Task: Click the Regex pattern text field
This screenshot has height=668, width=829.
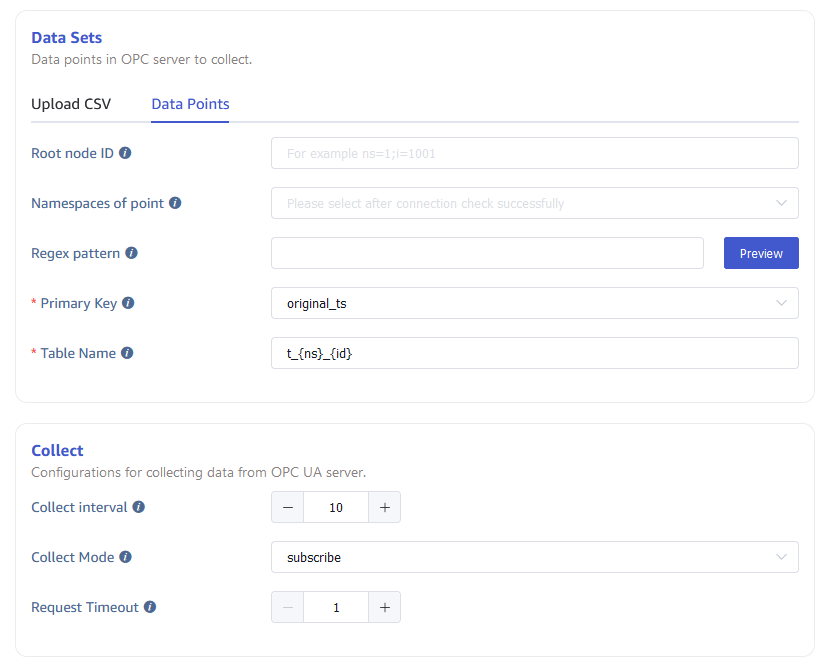Action: click(x=487, y=253)
